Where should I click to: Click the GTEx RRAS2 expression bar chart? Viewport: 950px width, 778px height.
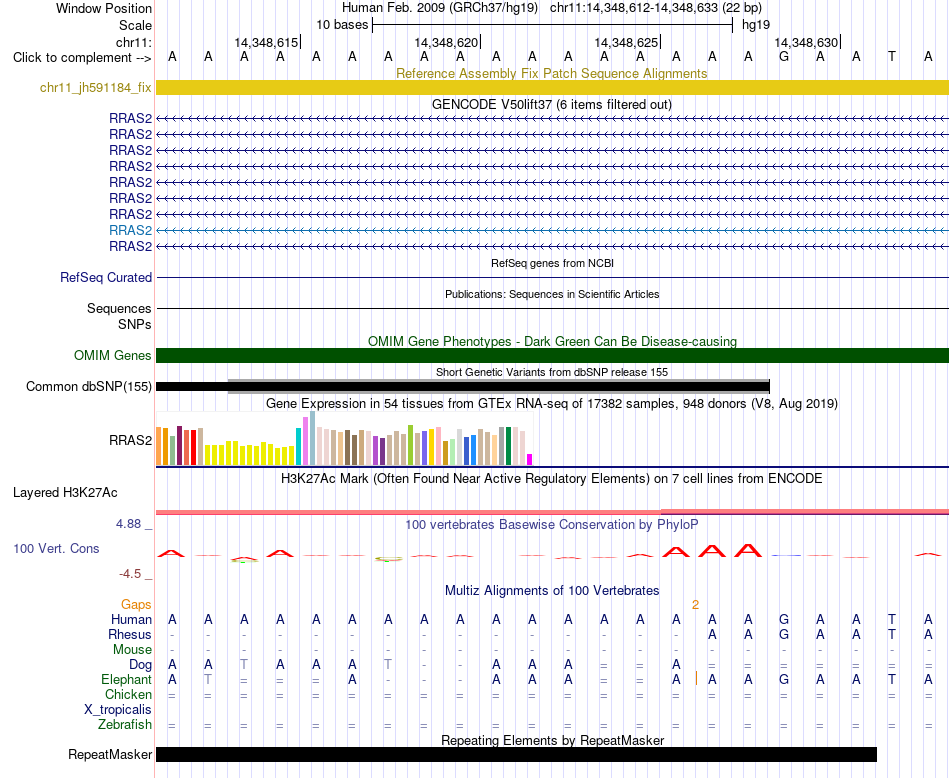344,439
